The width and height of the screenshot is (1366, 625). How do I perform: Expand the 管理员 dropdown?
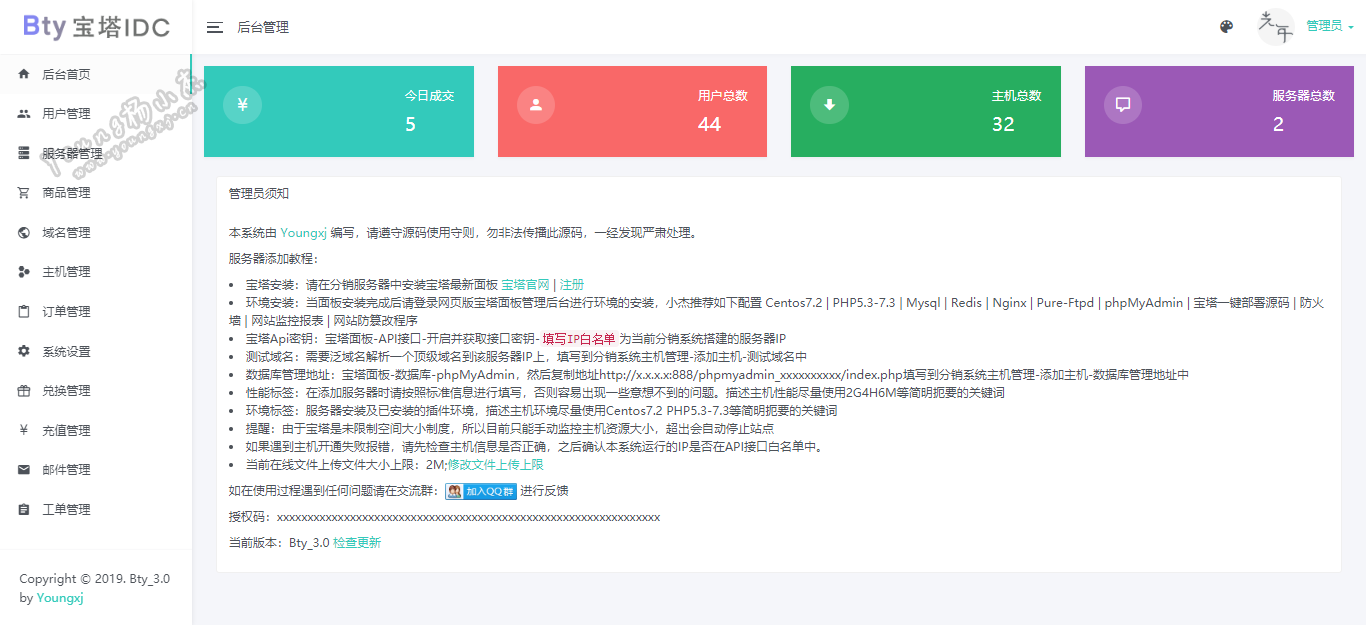click(1330, 27)
